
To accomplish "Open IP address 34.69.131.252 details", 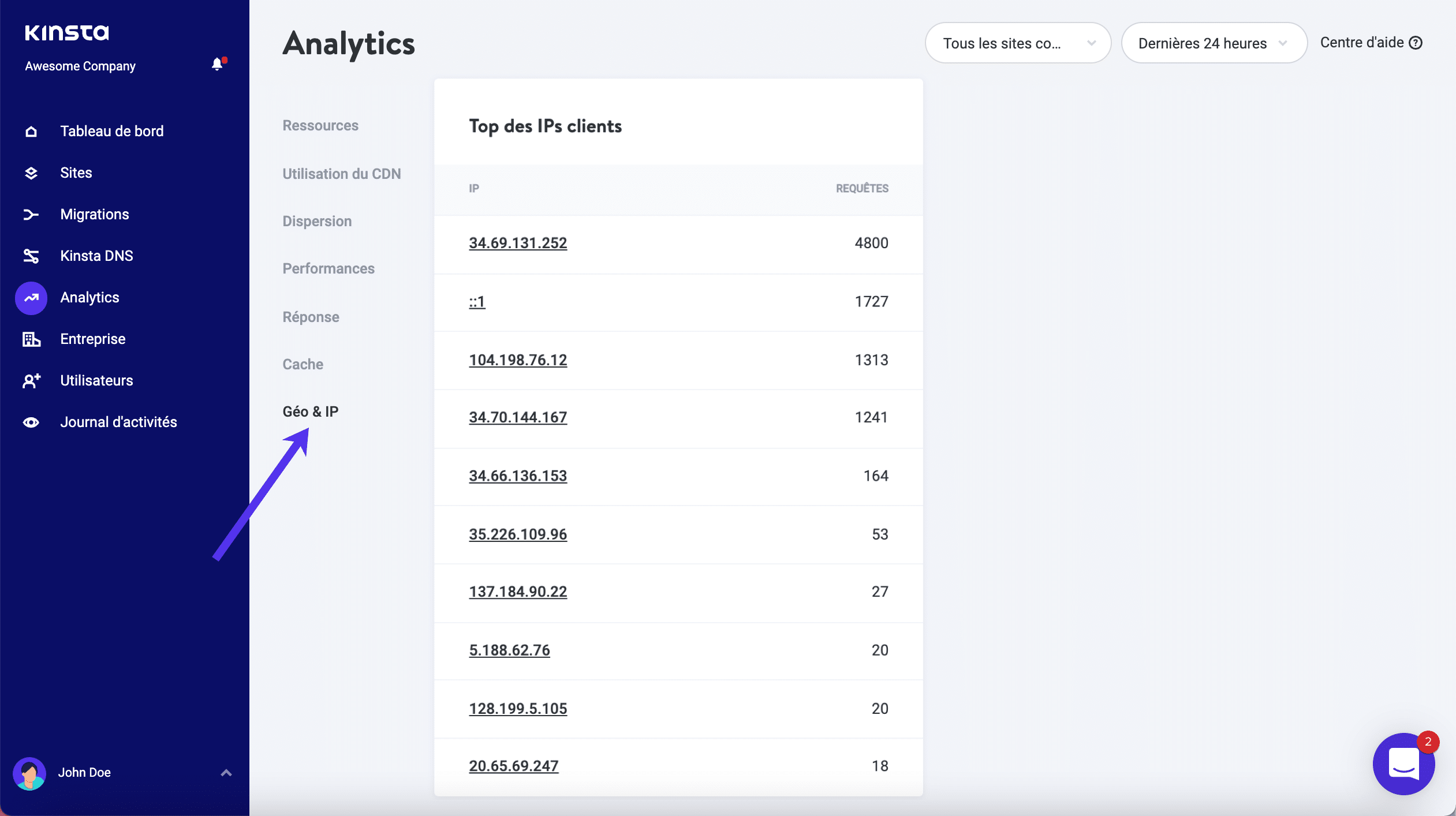I will coord(517,243).
